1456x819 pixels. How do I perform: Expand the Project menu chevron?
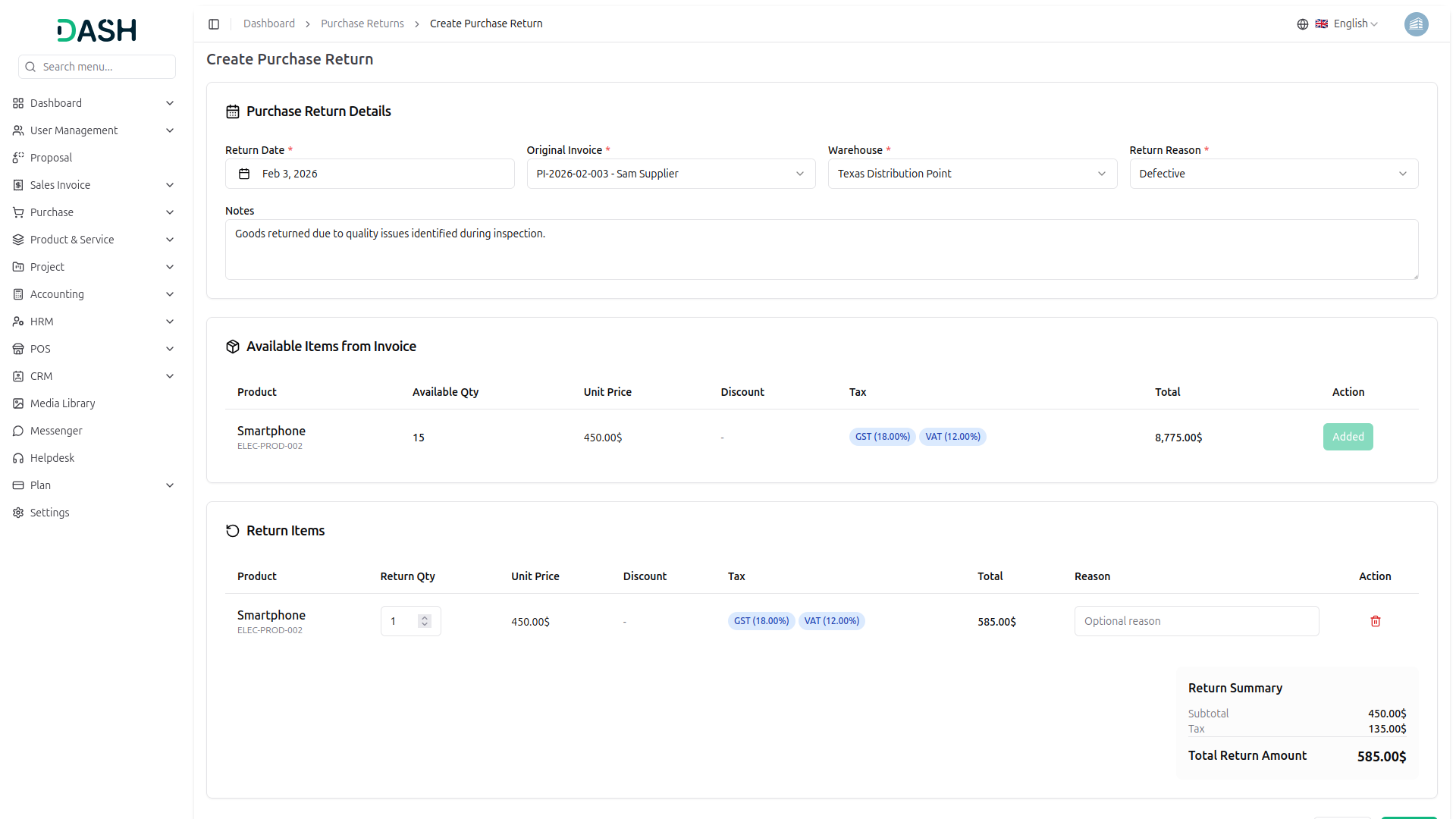click(170, 267)
